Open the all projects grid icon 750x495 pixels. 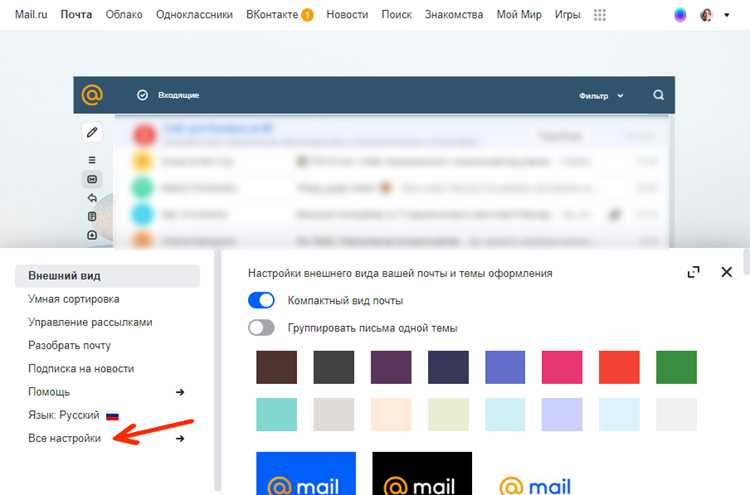coord(599,15)
